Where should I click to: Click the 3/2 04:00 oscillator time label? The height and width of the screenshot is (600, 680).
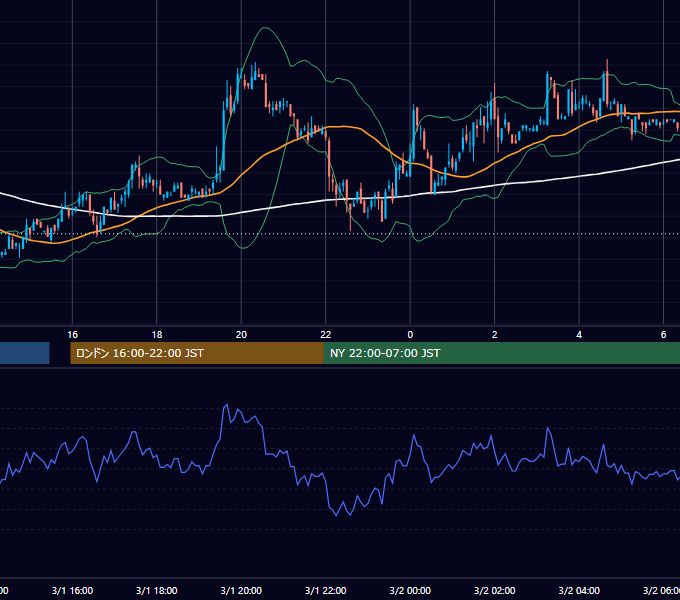pos(579,590)
